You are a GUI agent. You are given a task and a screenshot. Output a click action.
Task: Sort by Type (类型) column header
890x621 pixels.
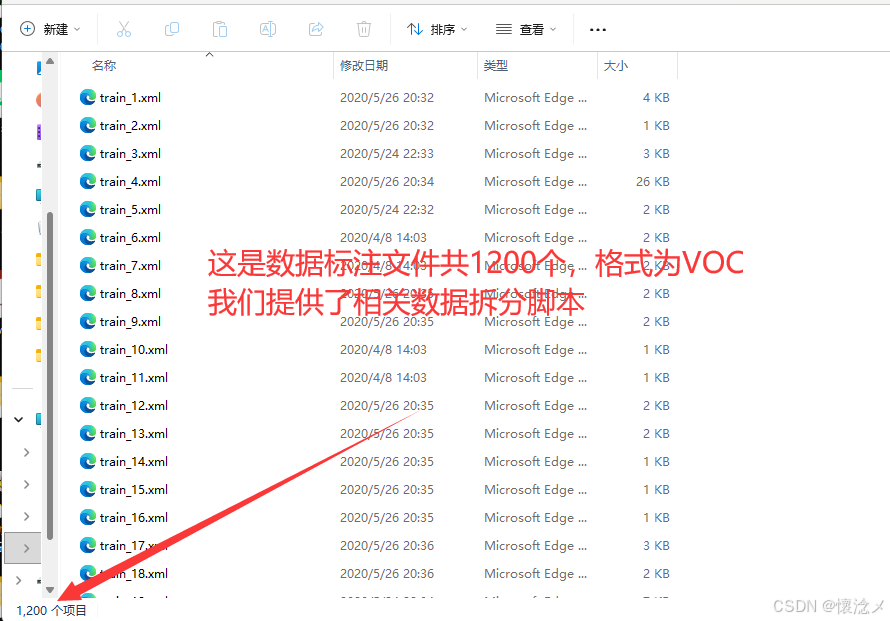(x=496, y=66)
